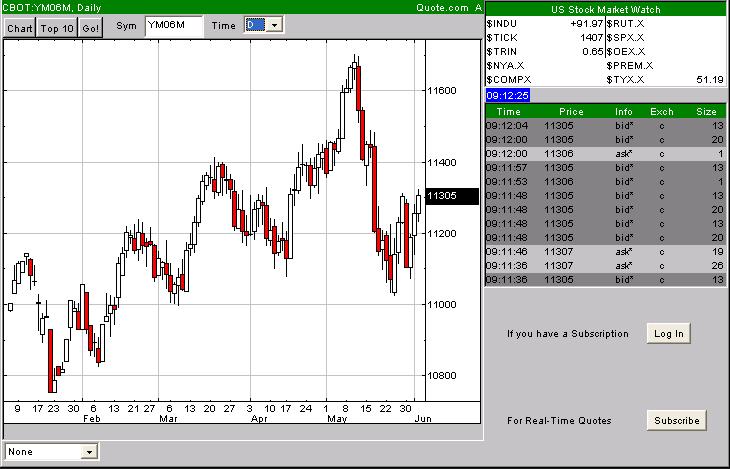Click the Chart button
Image resolution: width=730 pixels, height=469 pixels.
19,28
